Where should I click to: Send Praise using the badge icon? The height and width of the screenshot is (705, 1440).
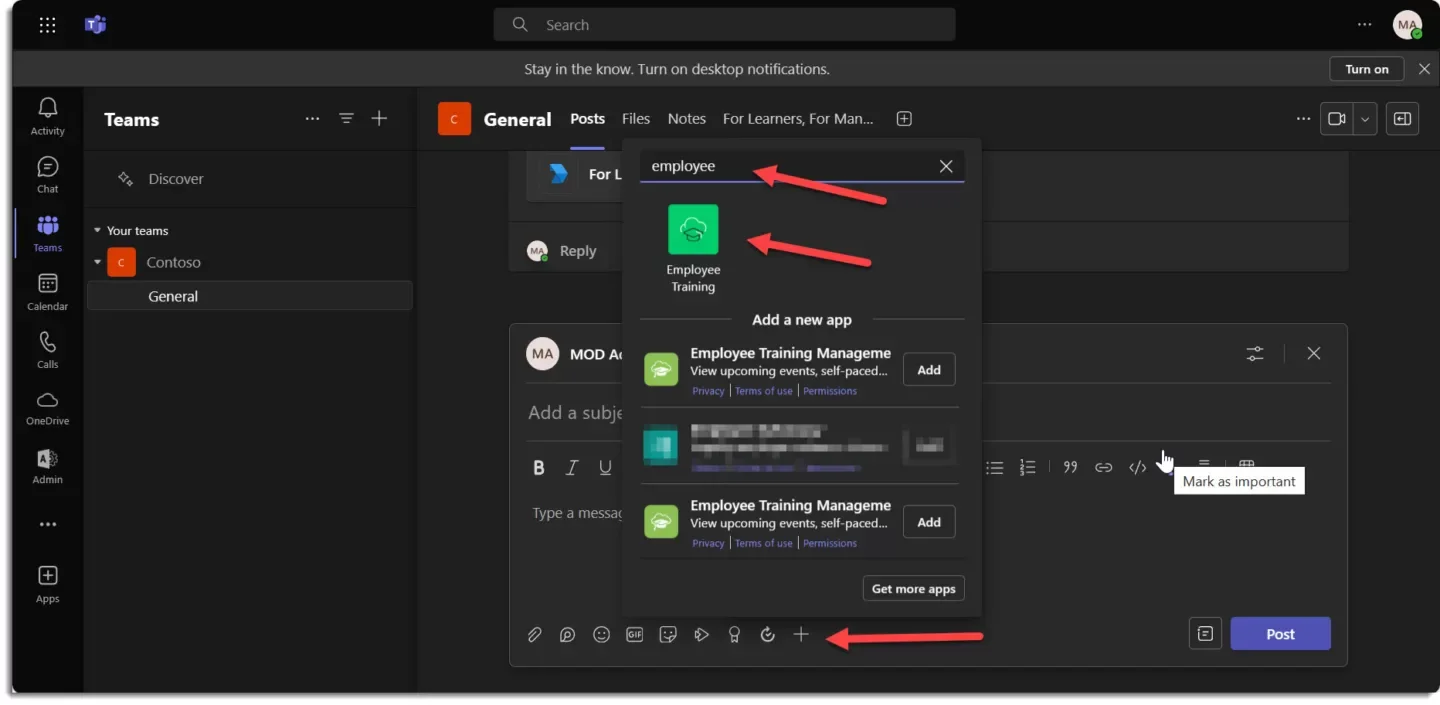pos(734,634)
